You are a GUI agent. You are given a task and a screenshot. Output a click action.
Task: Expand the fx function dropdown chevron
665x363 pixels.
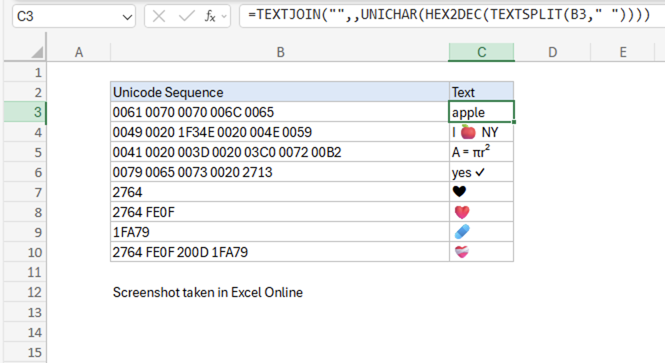coord(224,17)
